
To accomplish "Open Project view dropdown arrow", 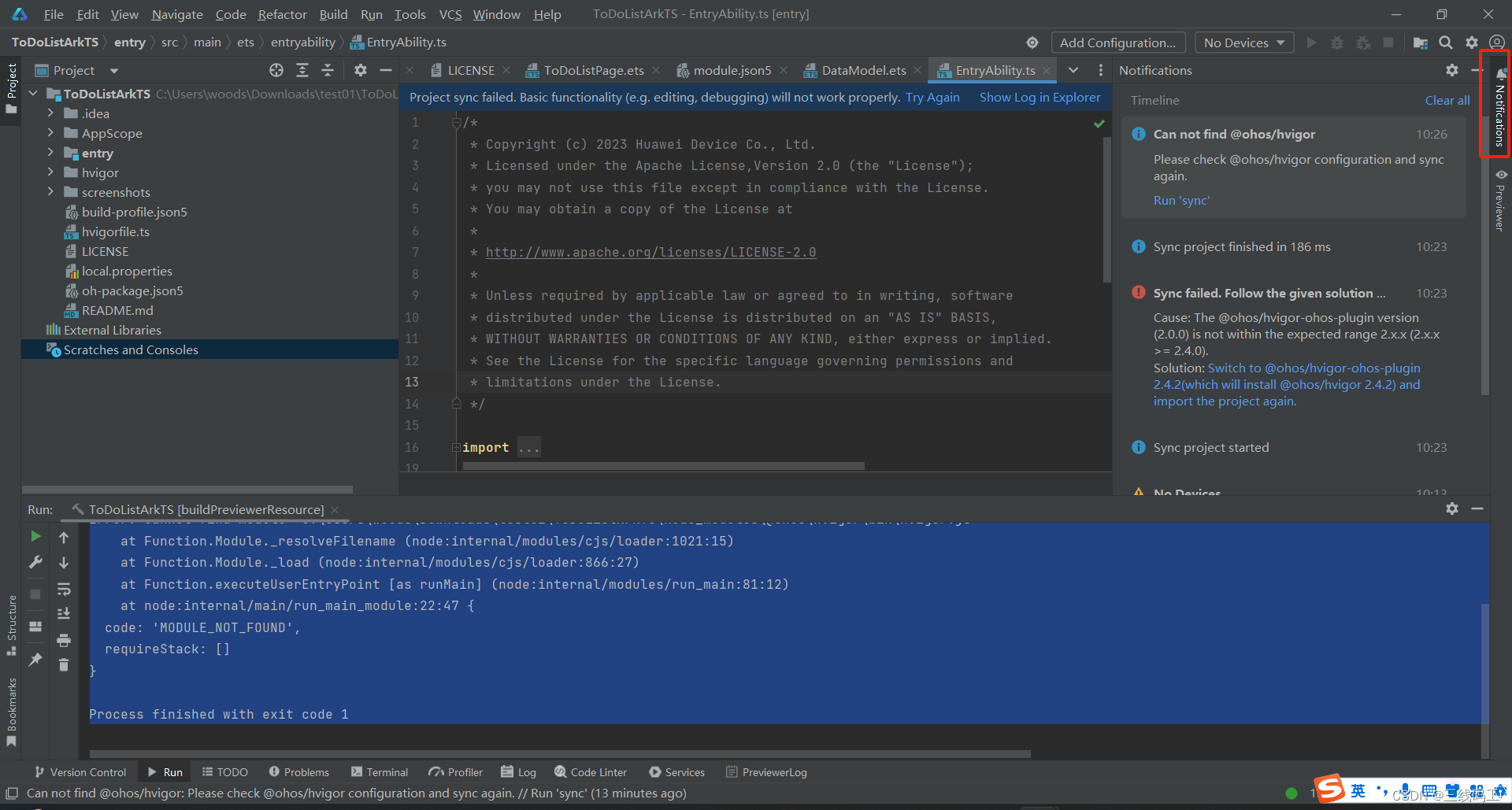I will pyautogui.click(x=114, y=71).
